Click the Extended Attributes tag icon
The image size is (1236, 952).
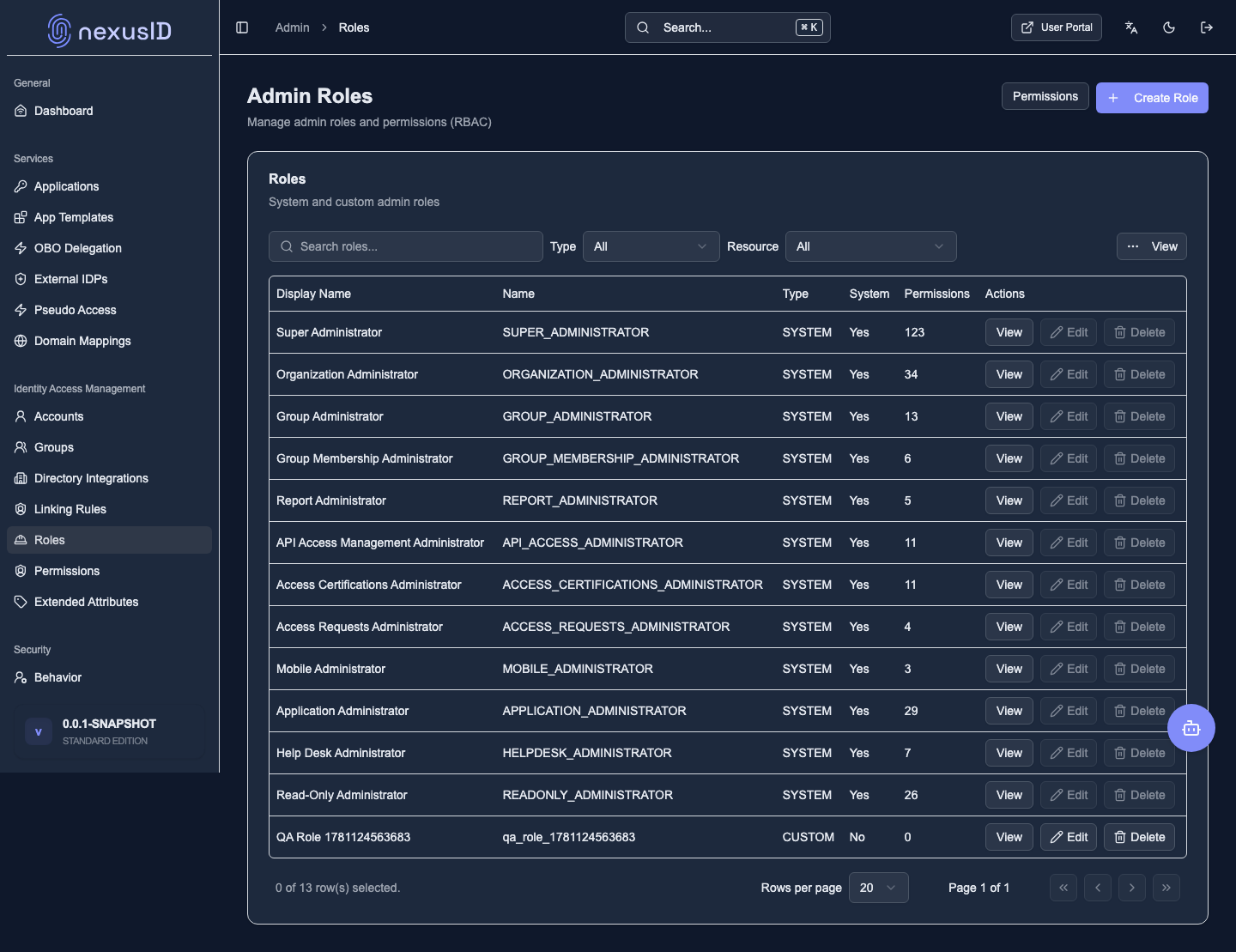[x=21, y=602]
